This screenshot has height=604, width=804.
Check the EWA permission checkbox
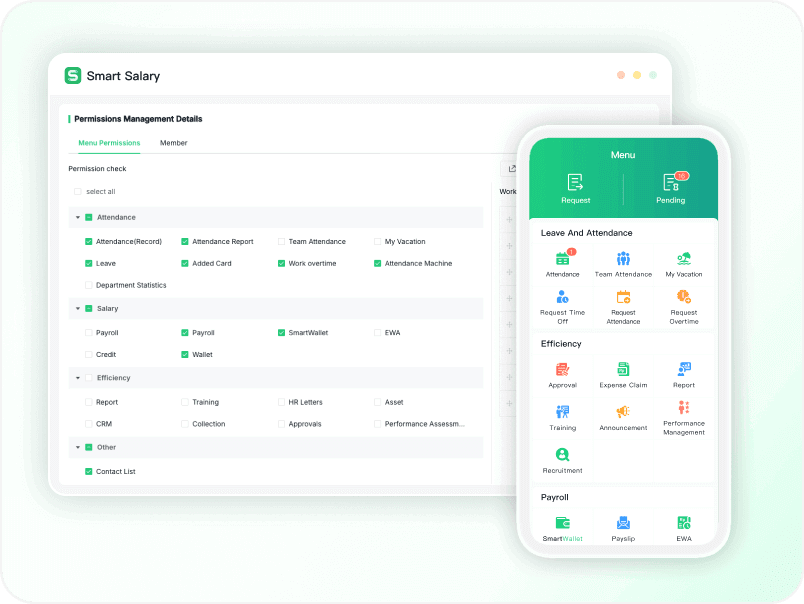point(377,333)
